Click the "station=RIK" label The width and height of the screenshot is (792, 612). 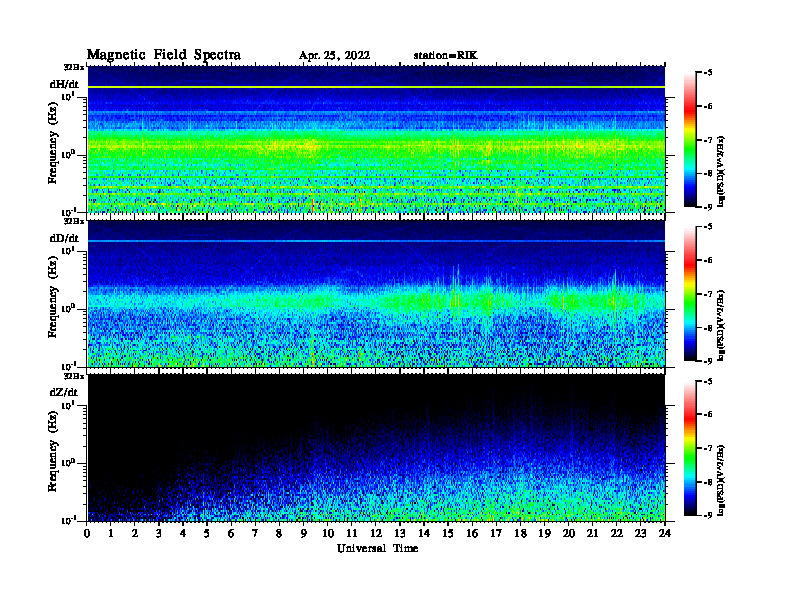(445, 56)
